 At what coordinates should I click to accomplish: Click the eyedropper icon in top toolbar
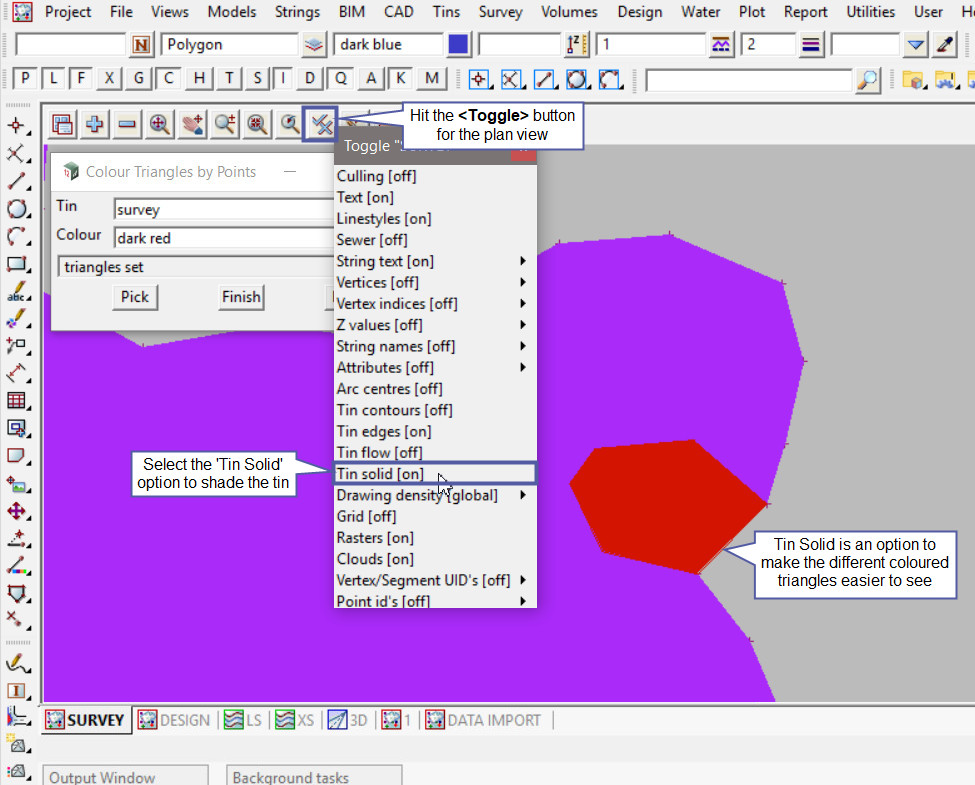[945, 45]
